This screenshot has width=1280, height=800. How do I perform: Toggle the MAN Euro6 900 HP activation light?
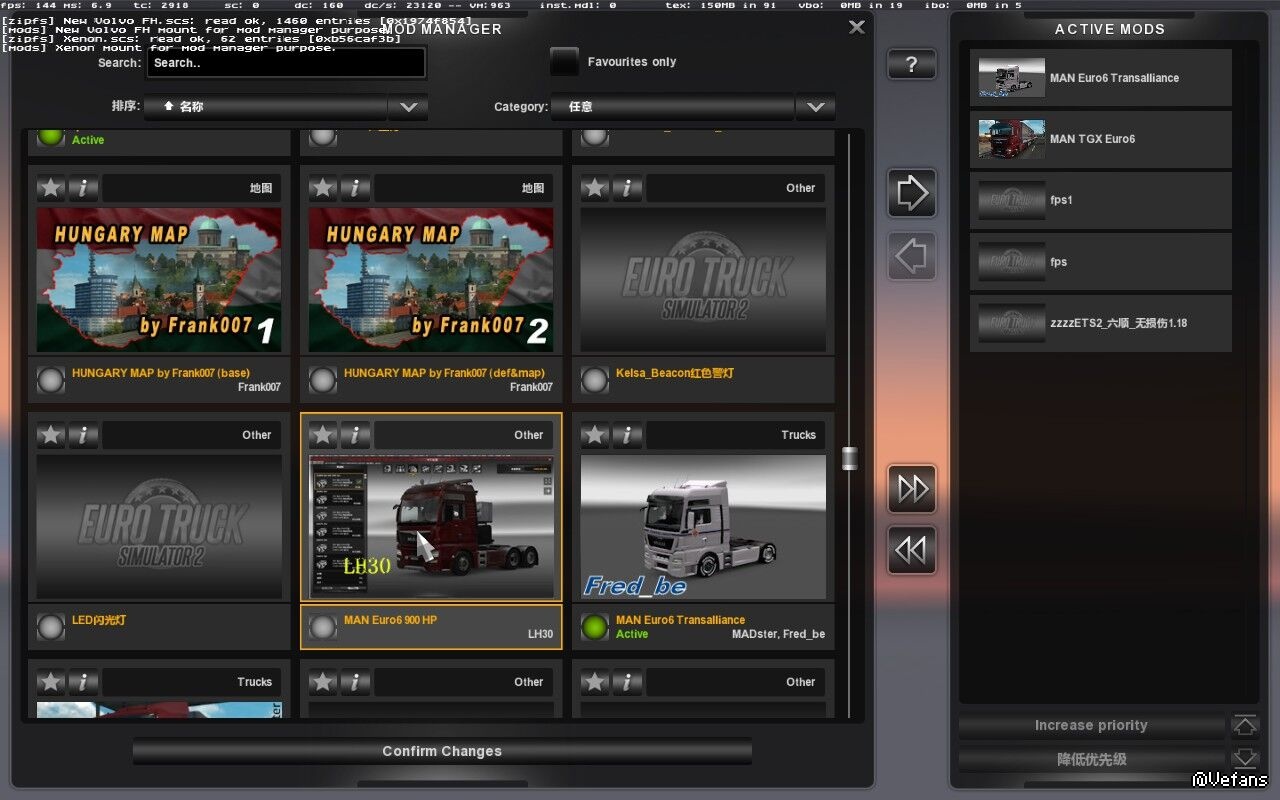(x=323, y=627)
